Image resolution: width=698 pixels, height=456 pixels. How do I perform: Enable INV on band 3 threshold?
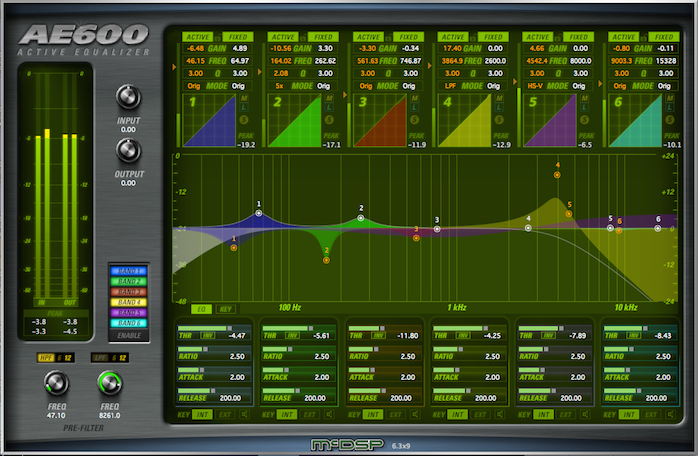coord(378,335)
